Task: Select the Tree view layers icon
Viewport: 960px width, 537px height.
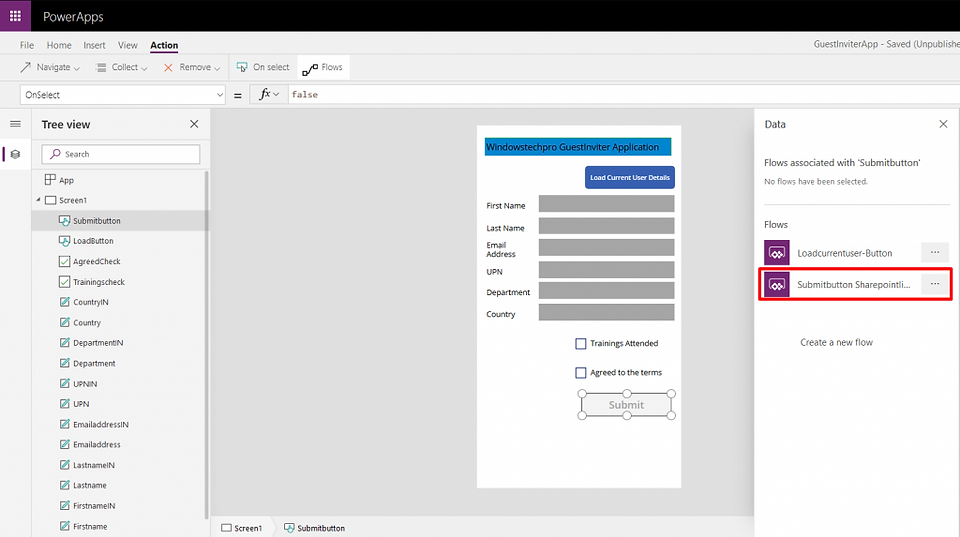Action: (15, 154)
